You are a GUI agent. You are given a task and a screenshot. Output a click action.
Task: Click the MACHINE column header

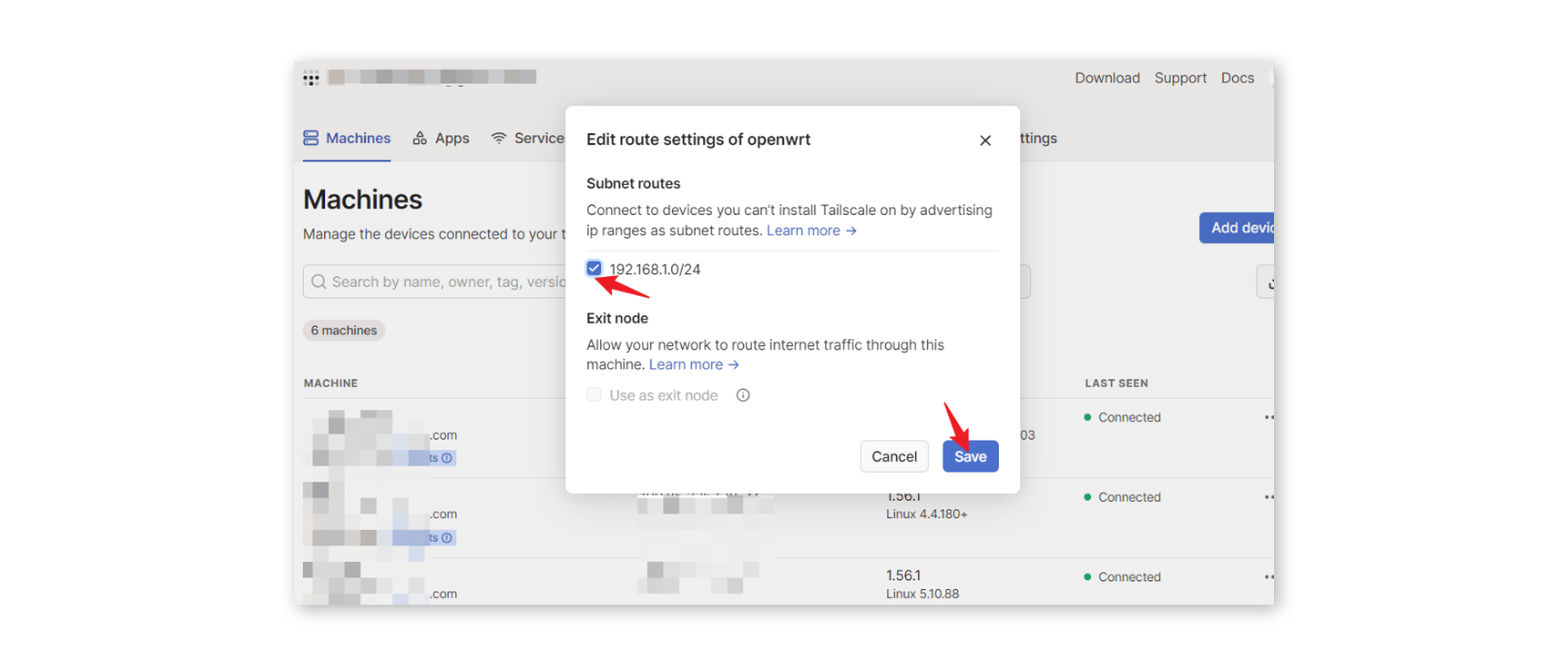[331, 383]
